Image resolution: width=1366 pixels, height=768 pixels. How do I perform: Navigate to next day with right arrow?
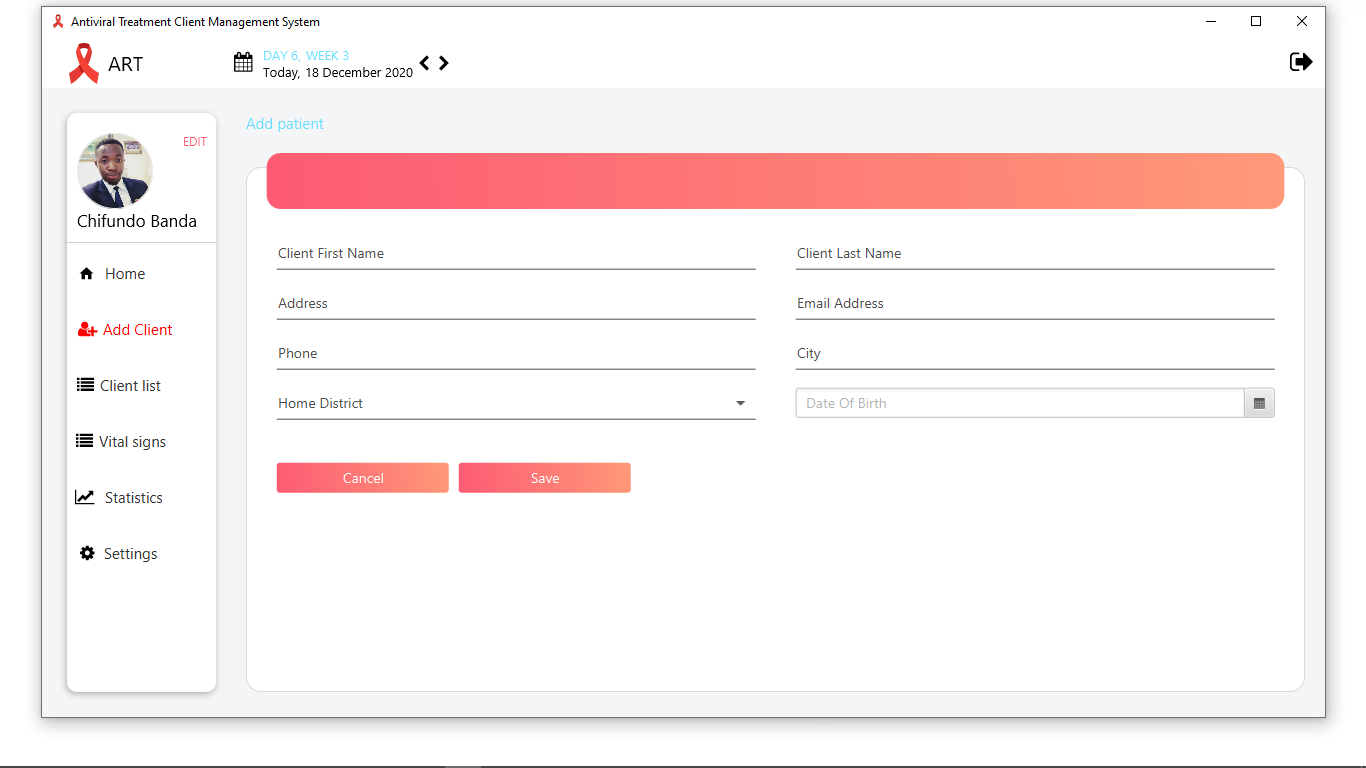(443, 62)
